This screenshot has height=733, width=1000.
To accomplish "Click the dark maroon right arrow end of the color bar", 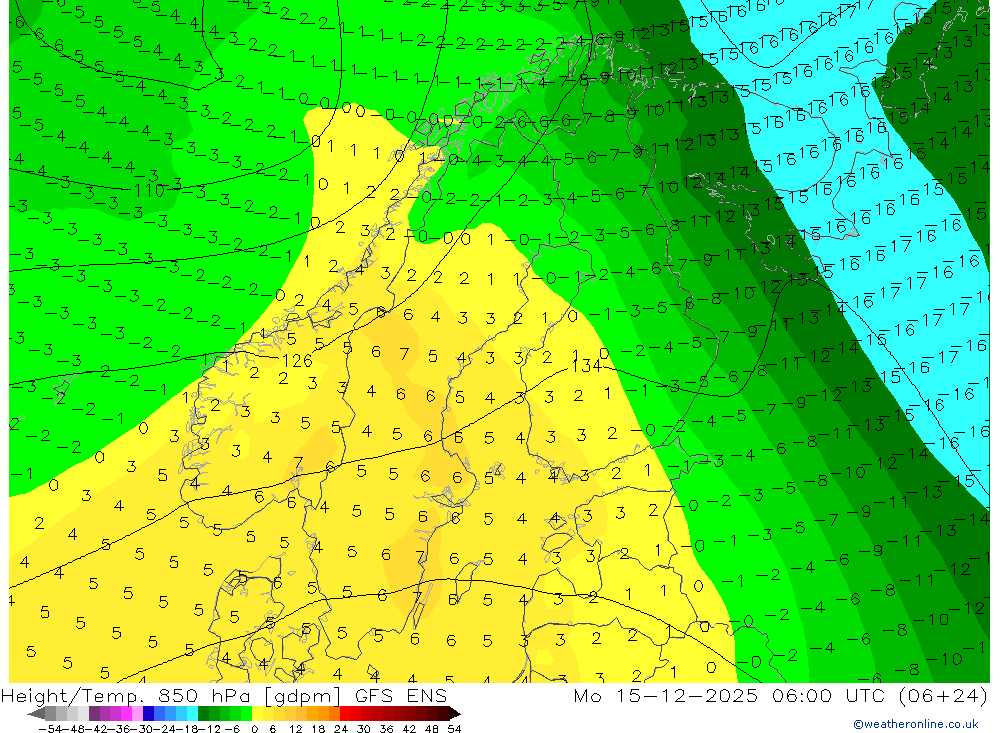I will tap(454, 713).
